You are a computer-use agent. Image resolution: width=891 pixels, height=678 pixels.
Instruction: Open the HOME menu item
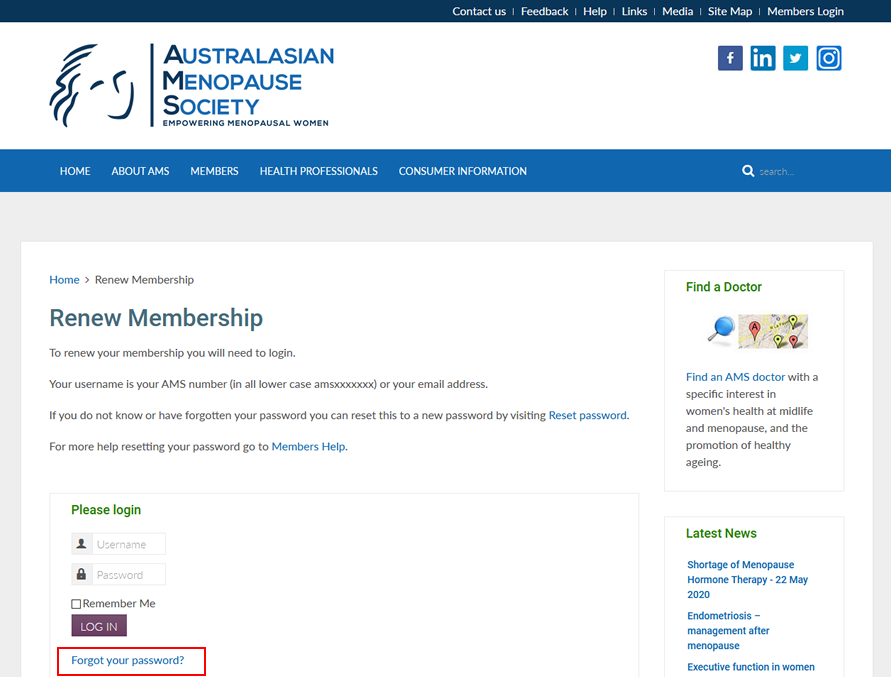pyautogui.click(x=75, y=171)
